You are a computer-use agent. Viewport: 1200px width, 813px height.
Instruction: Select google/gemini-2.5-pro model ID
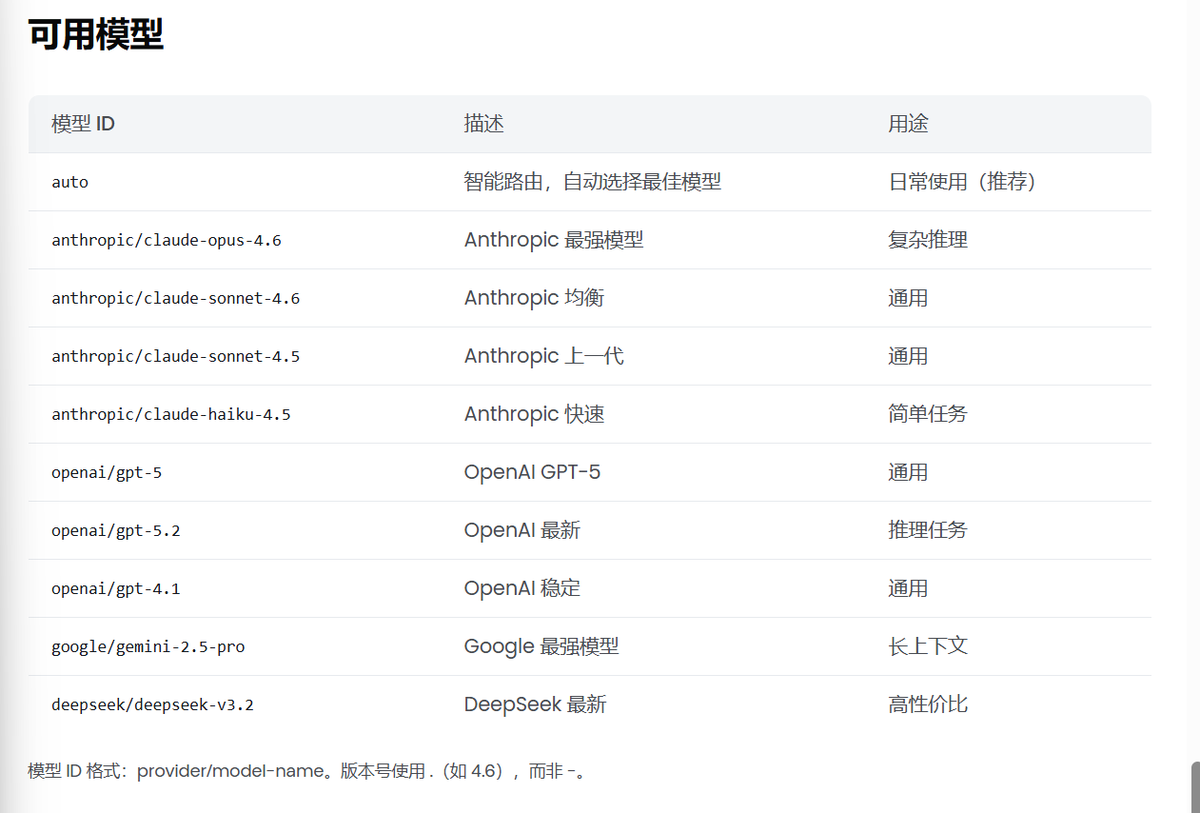click(x=148, y=646)
